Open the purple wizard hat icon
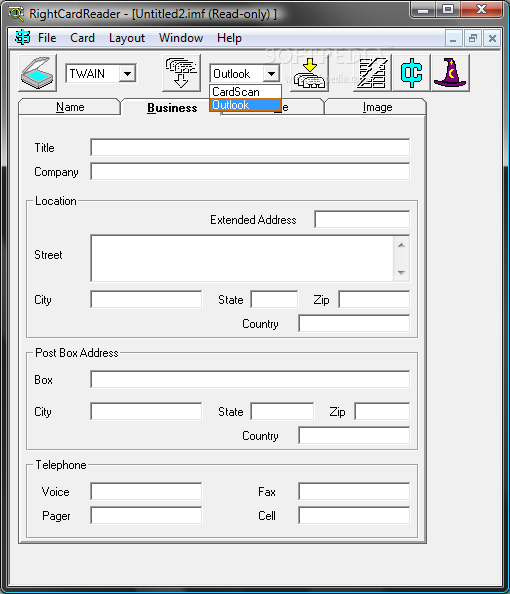510x594 pixels. click(450, 73)
